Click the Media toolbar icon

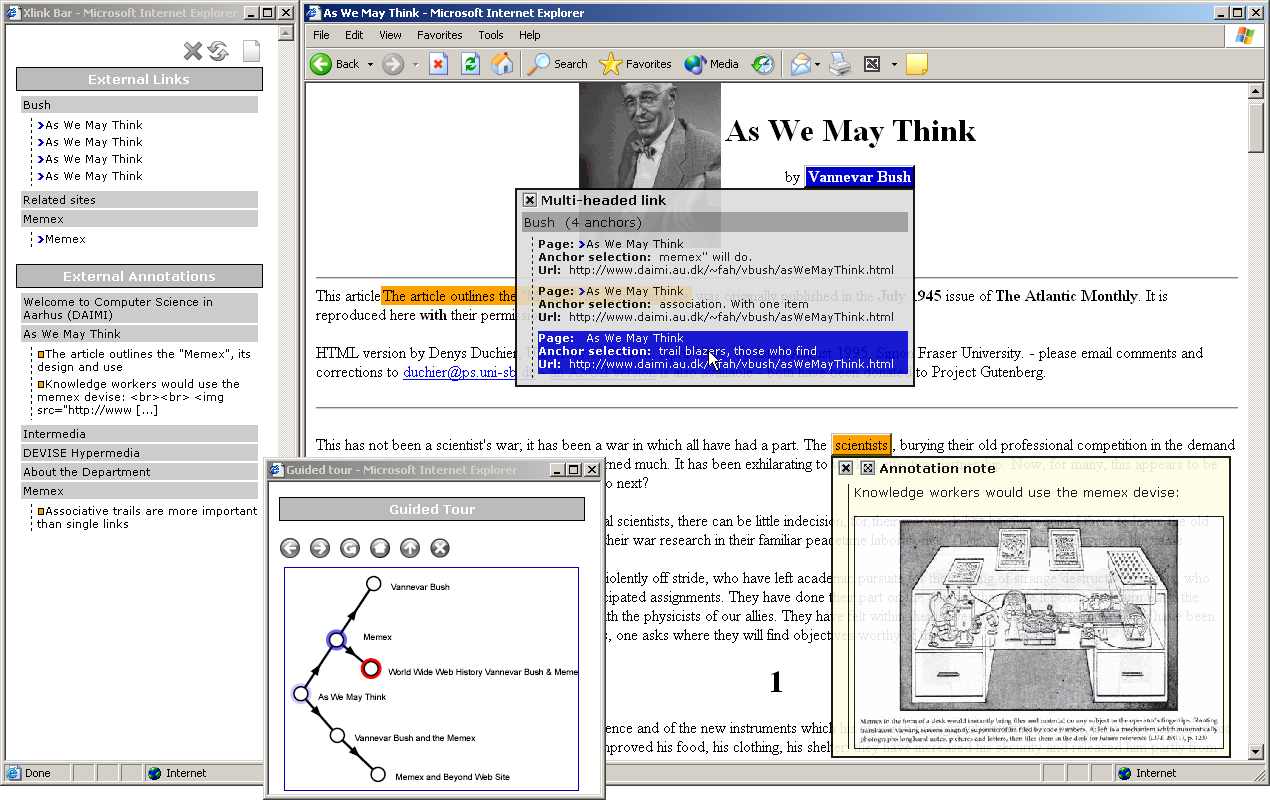click(x=710, y=63)
